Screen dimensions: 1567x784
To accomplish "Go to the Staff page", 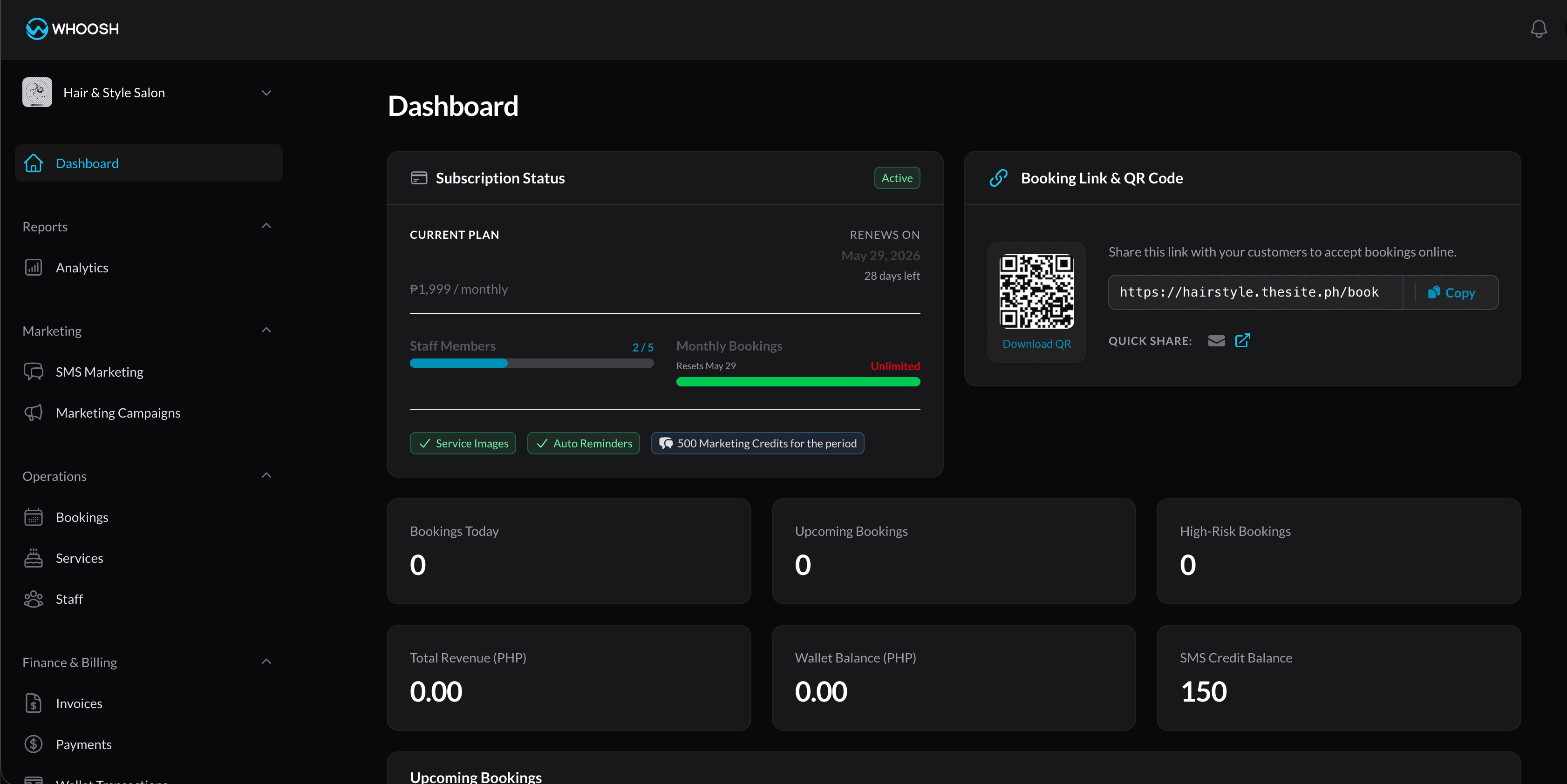I will tap(69, 599).
